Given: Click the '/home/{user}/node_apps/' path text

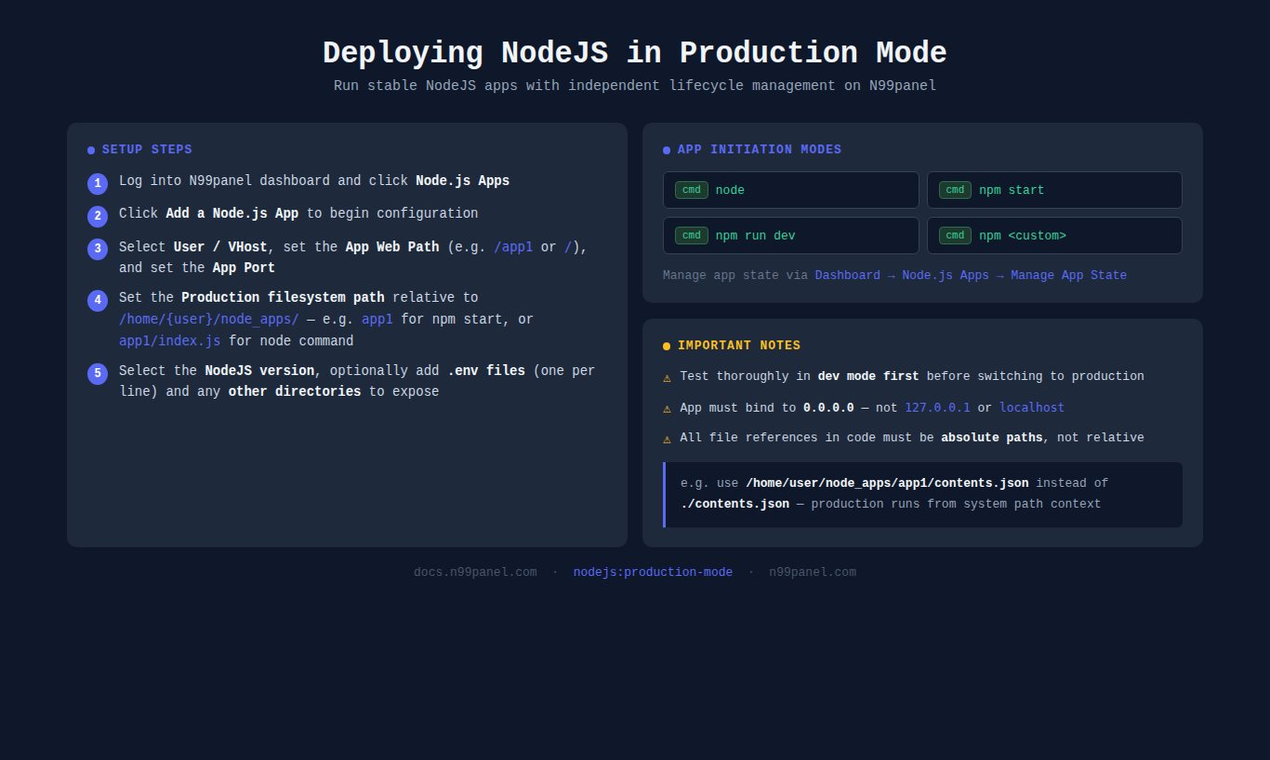Looking at the screenshot, I should [209, 320].
